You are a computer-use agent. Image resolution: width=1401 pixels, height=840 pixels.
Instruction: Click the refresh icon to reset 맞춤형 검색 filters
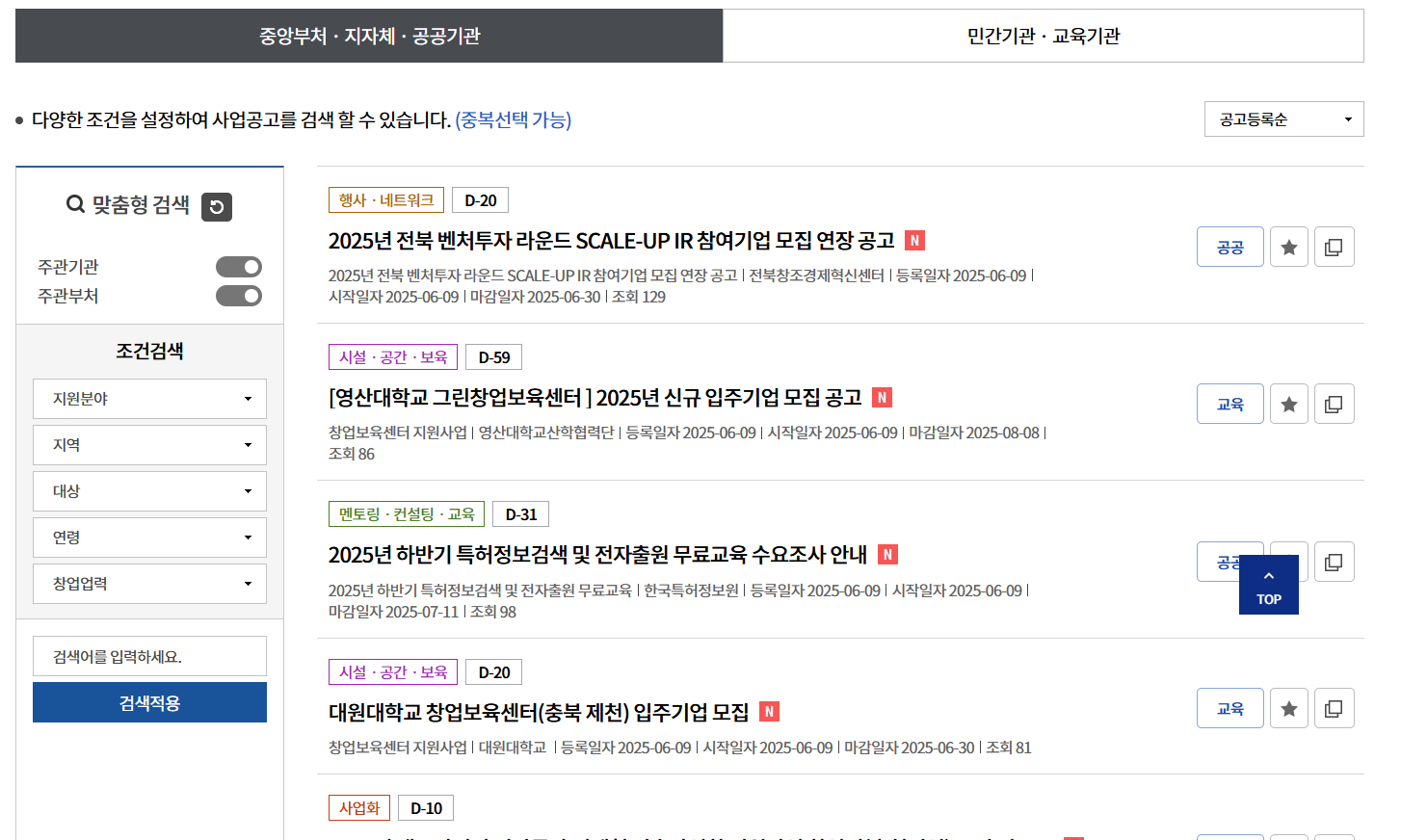click(216, 206)
